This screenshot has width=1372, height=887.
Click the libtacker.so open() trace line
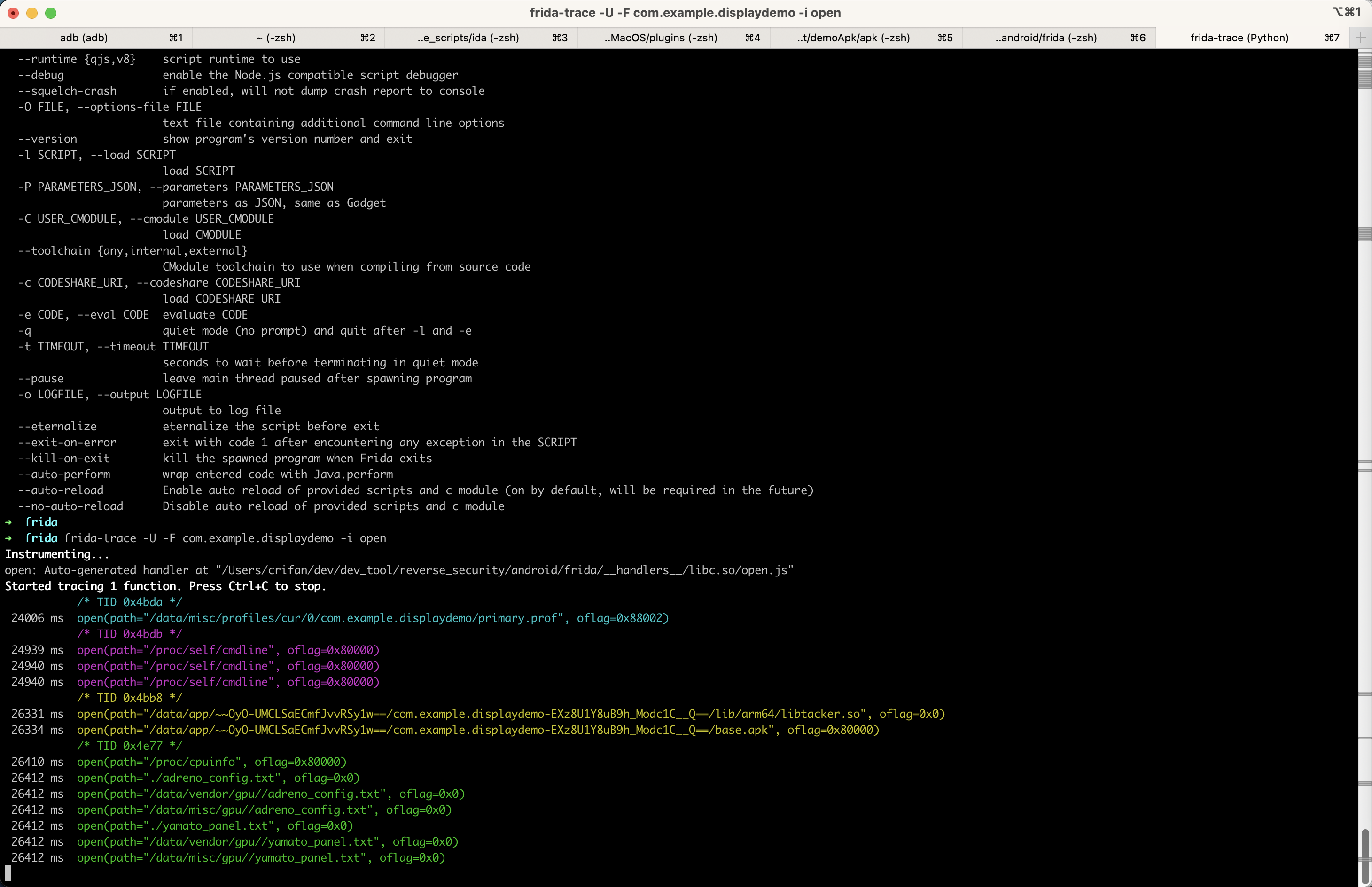click(478, 714)
